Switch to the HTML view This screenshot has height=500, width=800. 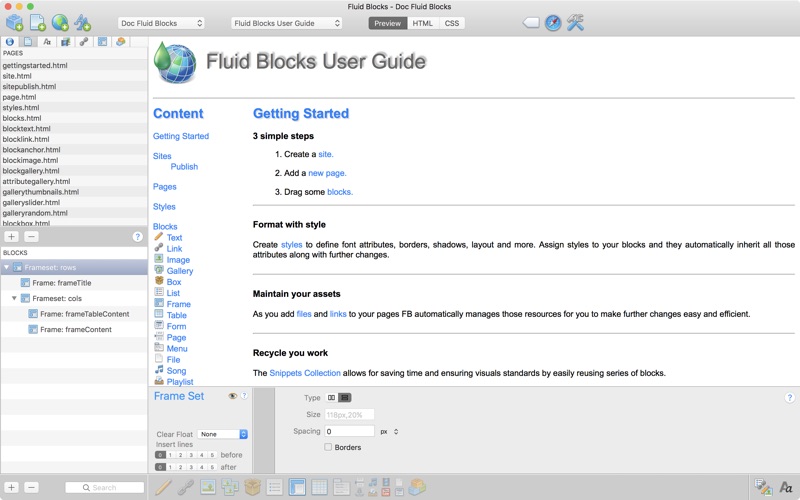tap(422, 23)
